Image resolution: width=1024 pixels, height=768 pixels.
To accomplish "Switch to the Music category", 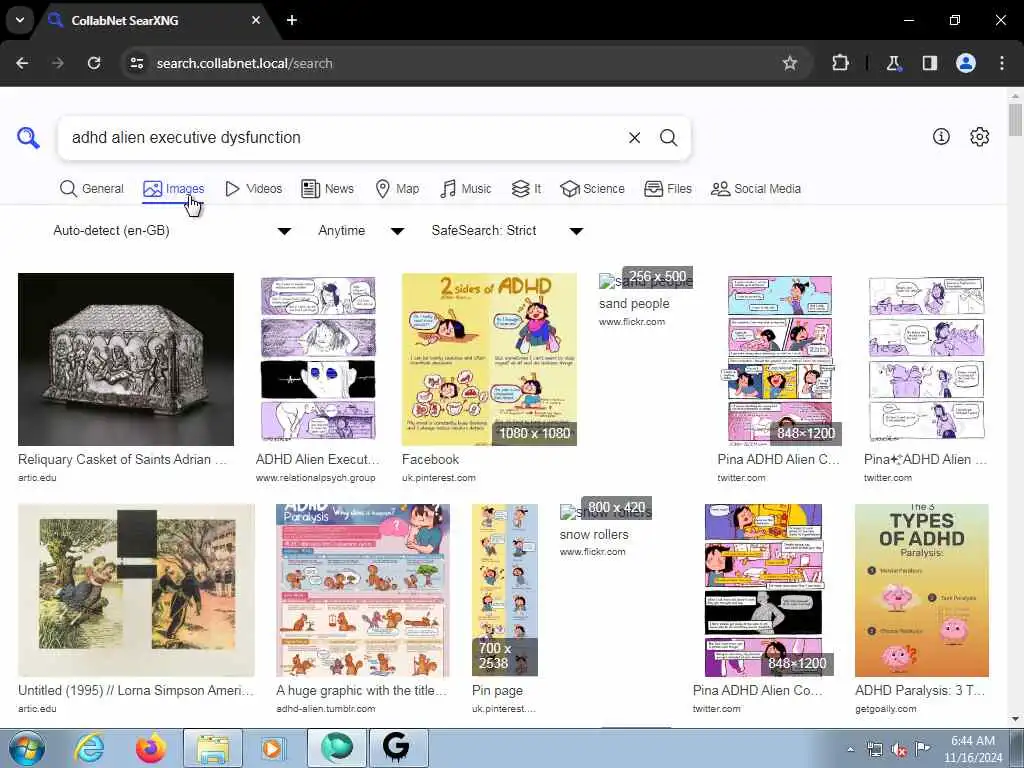I will click(466, 189).
